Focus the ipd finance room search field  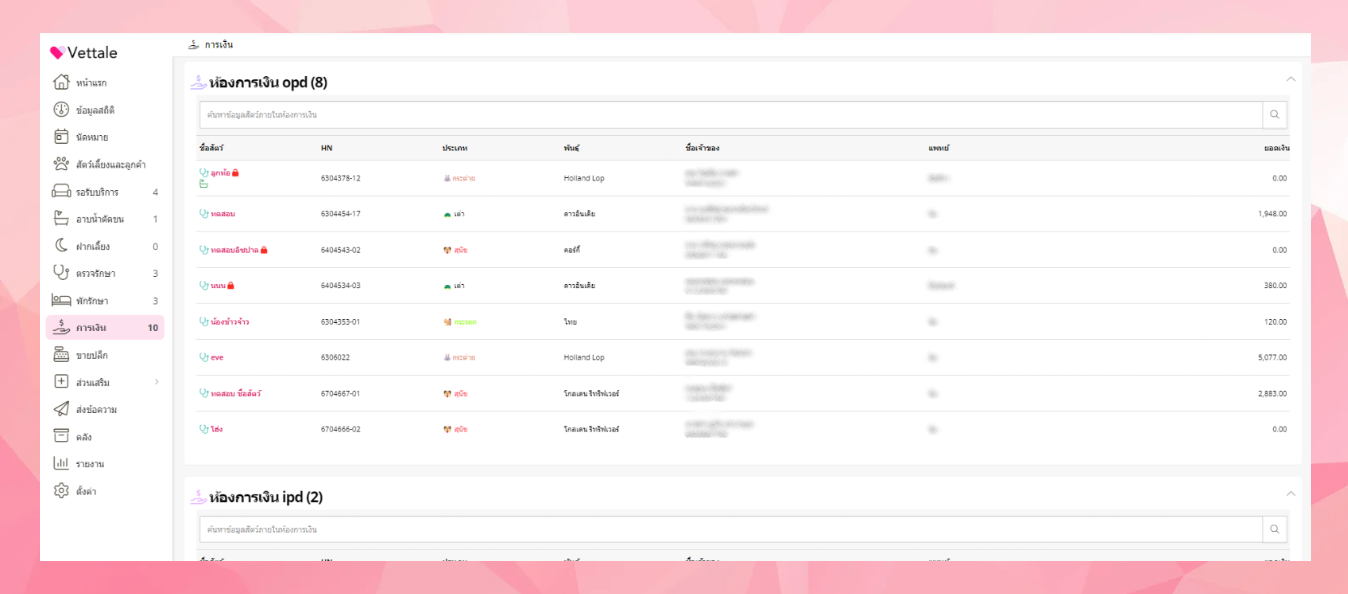(731, 529)
